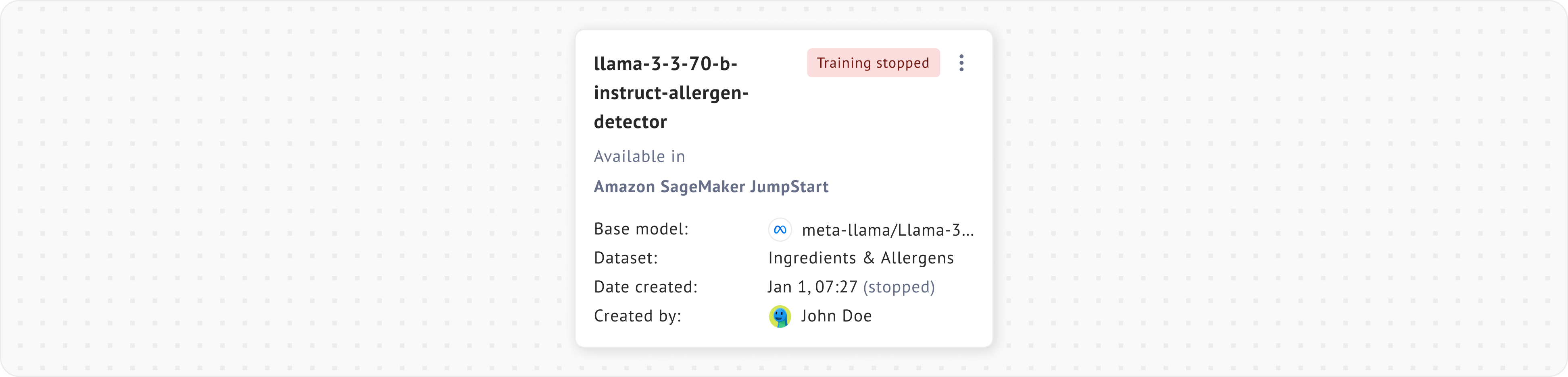Click instruct-allergen- line of model title

click(x=671, y=93)
